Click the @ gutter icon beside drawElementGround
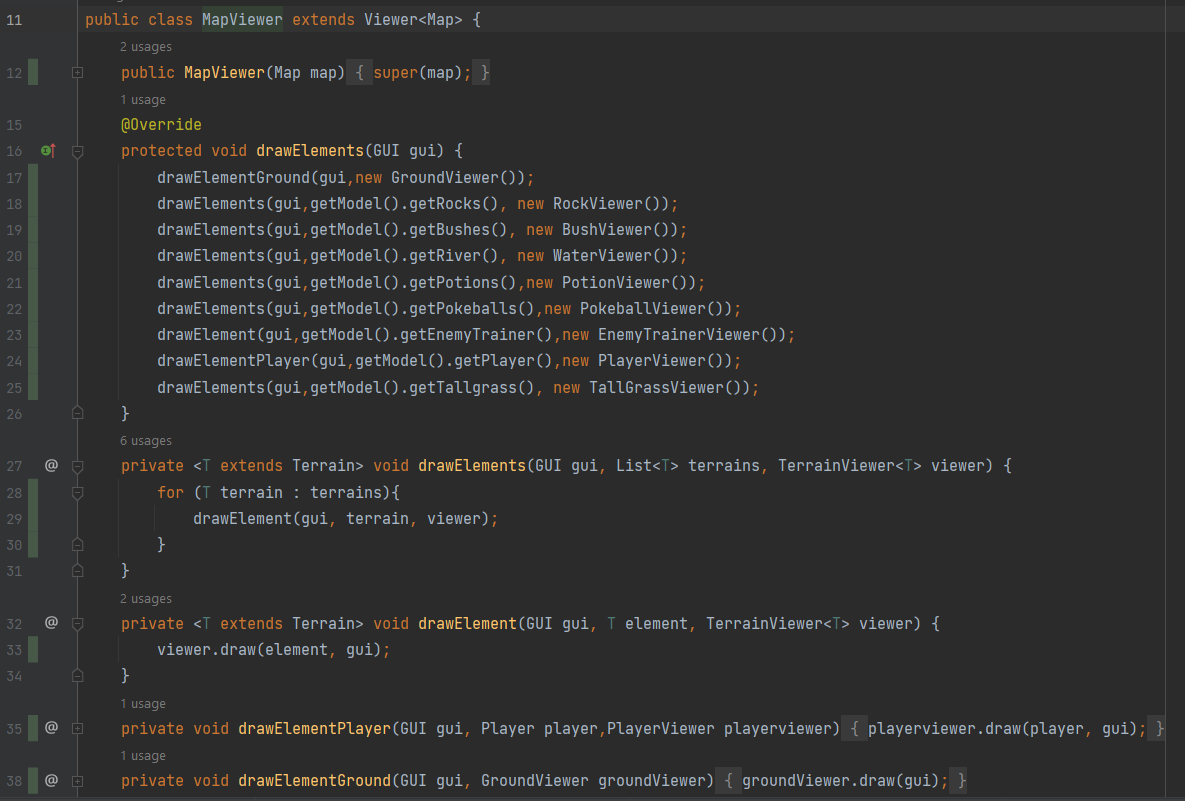 tap(51, 780)
